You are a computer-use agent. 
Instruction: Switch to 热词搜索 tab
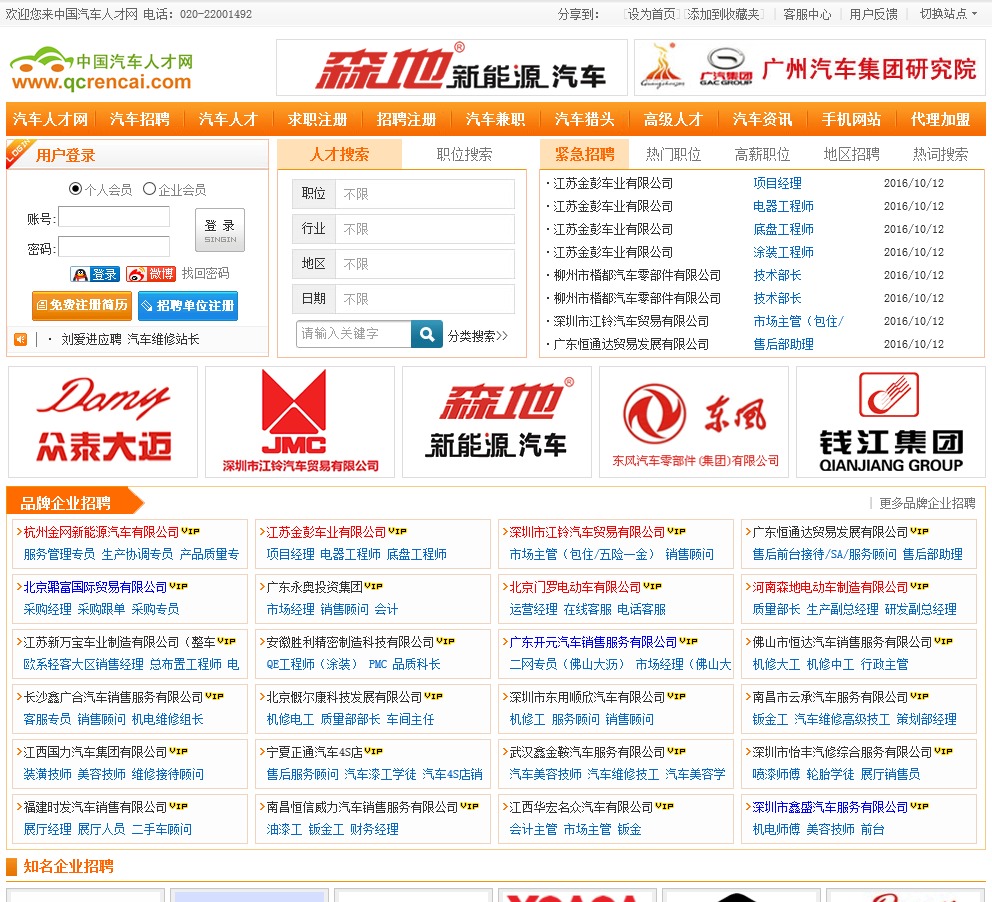click(940, 154)
